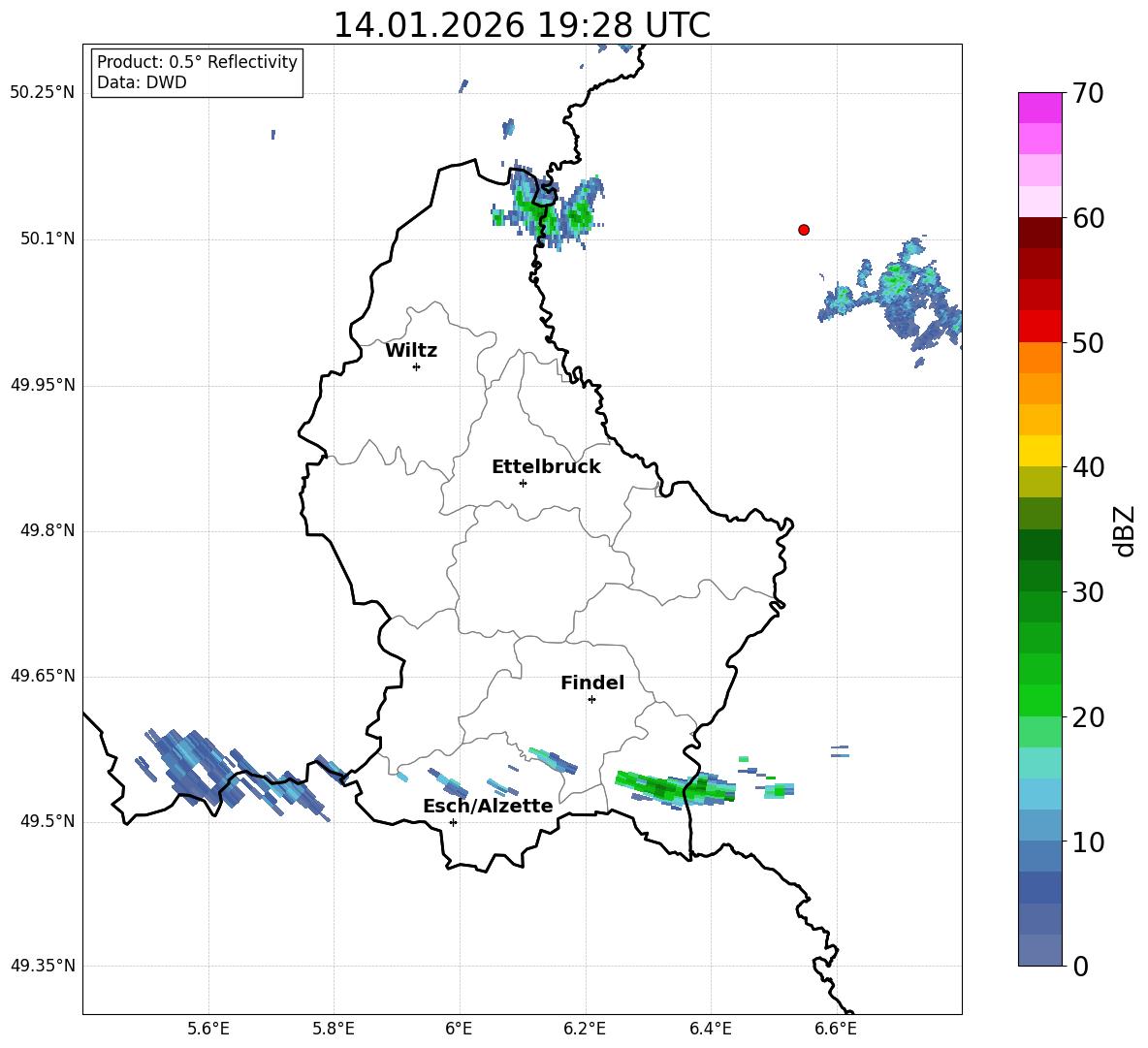The height and width of the screenshot is (1048, 1148).
Task: Click the yellow segment just above 40 dBZ
Action: (x=1040, y=451)
